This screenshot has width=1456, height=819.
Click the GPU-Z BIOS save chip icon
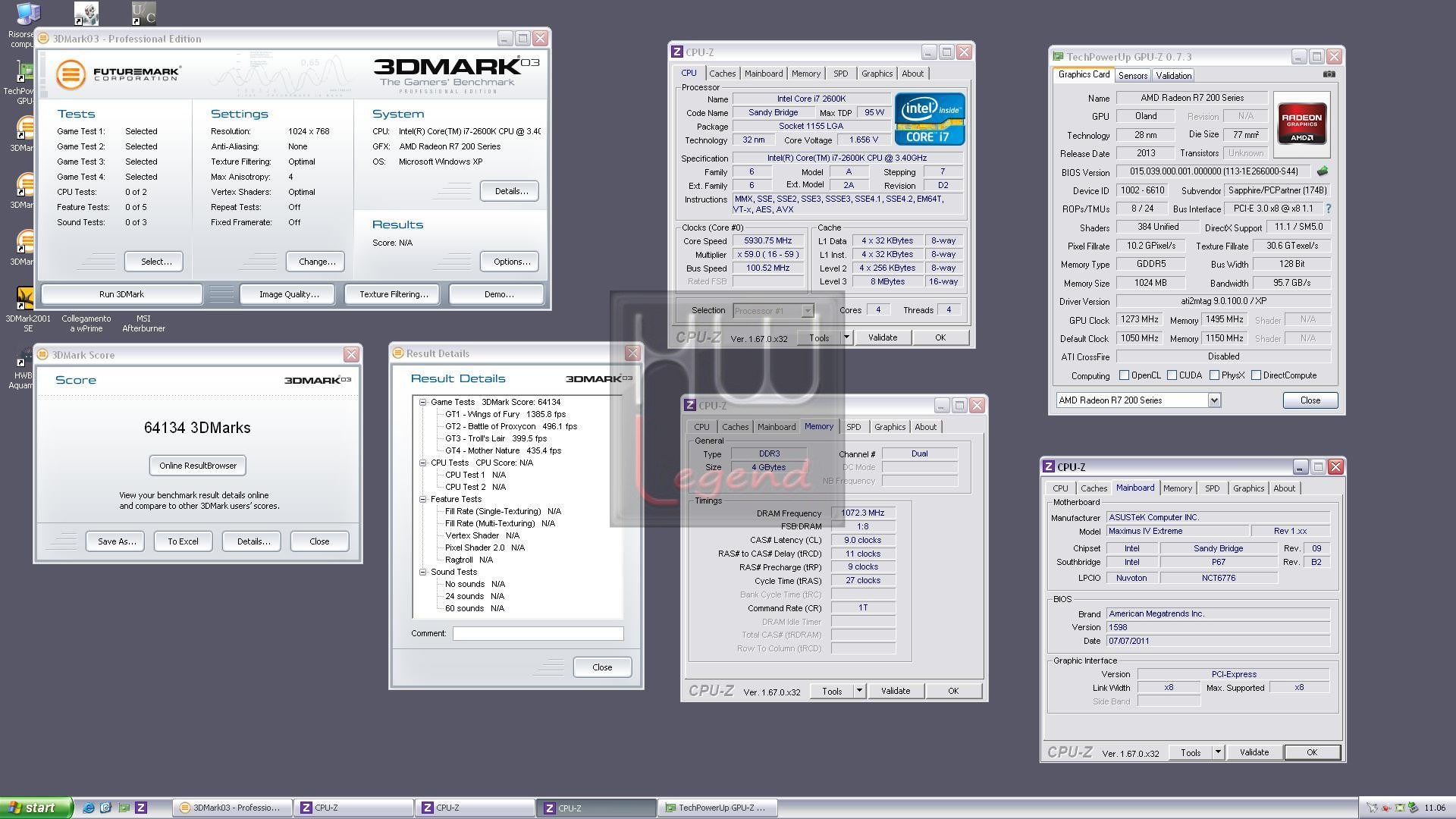pos(1323,171)
